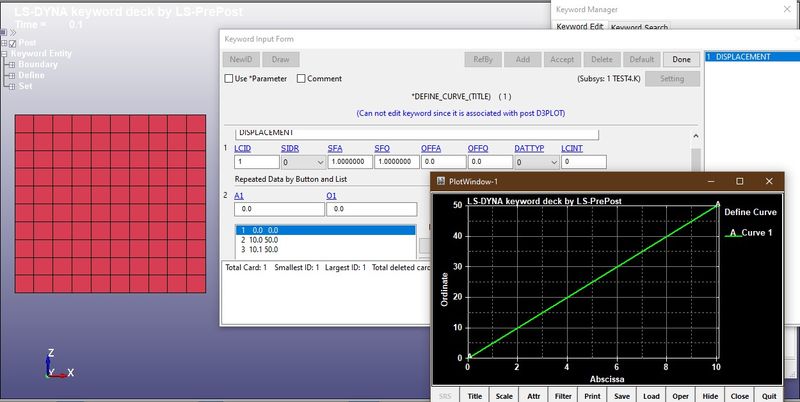This screenshot has width=800, height=402.
Task: Click the PlotWindow-1 title bar app icon
Action: pyautogui.click(x=440, y=181)
